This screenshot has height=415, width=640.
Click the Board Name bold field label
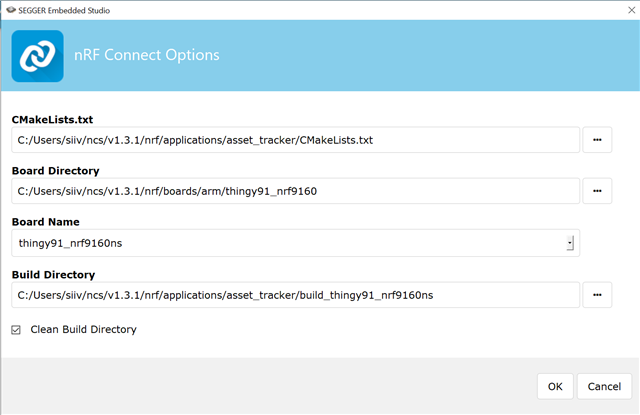[x=46, y=222]
